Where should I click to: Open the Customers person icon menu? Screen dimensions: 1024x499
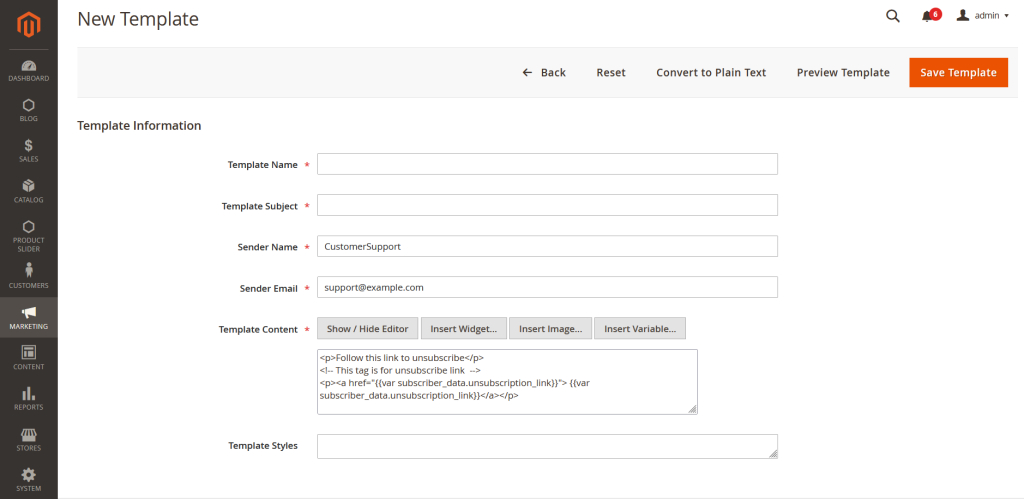[28, 275]
